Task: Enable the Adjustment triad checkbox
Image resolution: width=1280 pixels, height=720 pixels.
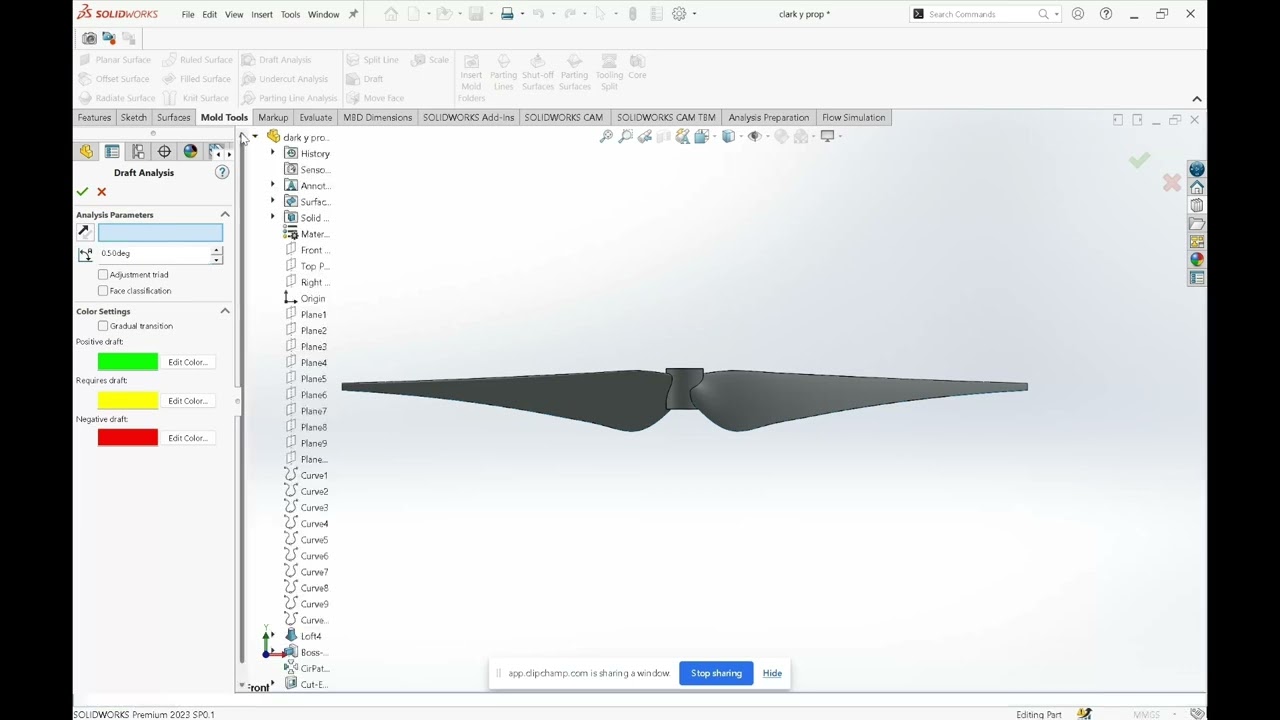Action: coord(103,274)
